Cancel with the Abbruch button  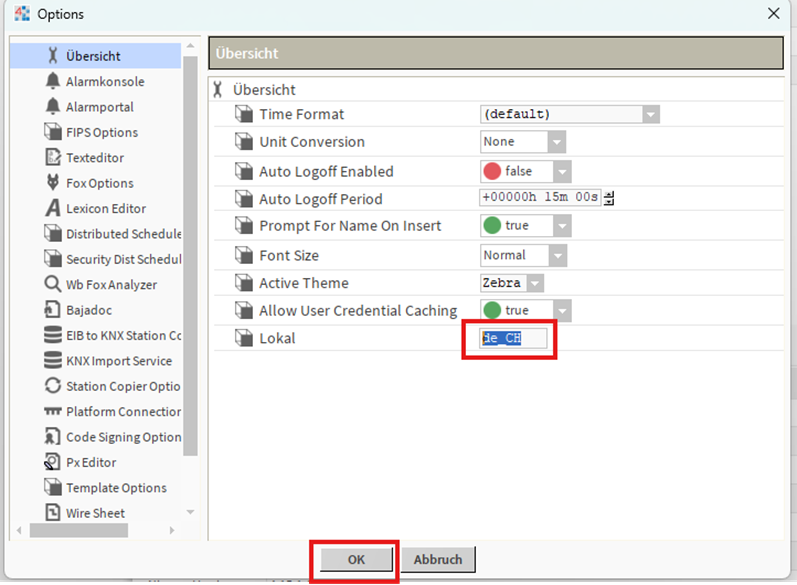coord(438,559)
